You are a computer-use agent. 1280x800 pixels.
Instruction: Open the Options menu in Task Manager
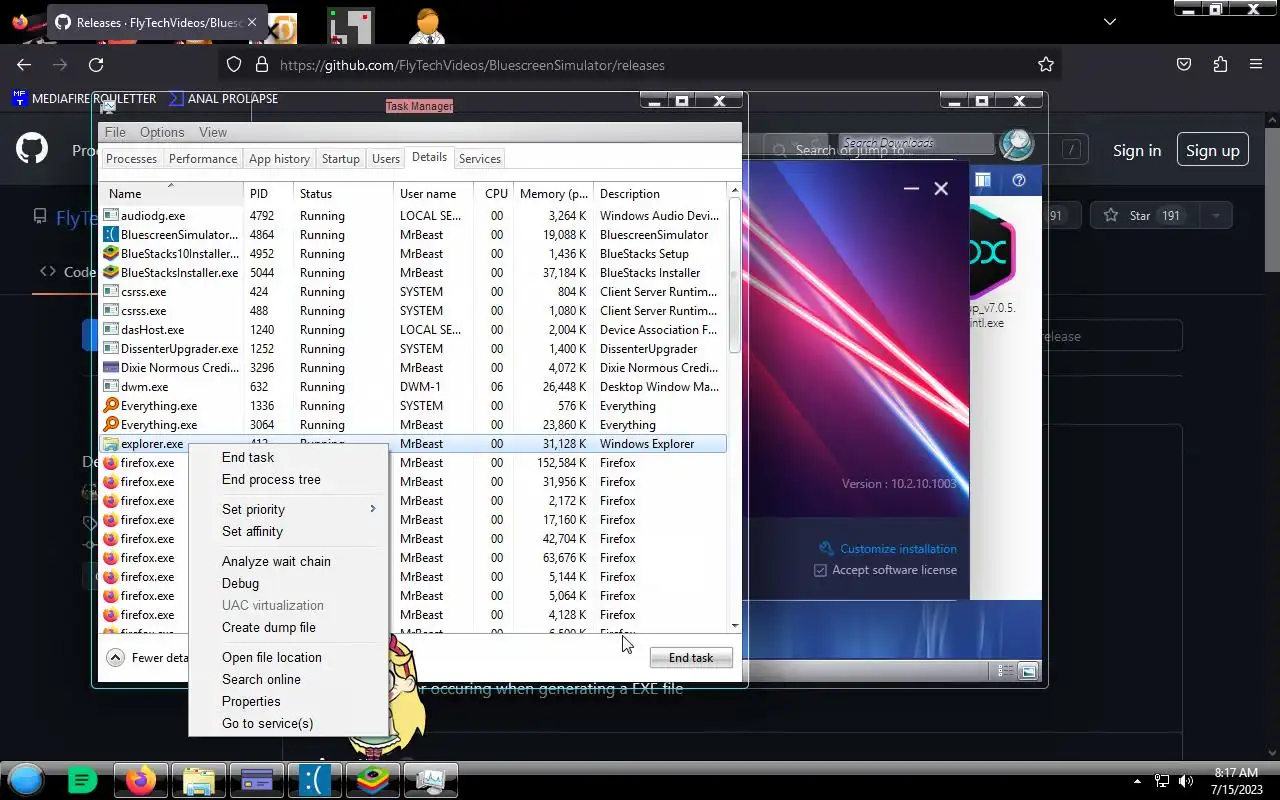coord(162,132)
